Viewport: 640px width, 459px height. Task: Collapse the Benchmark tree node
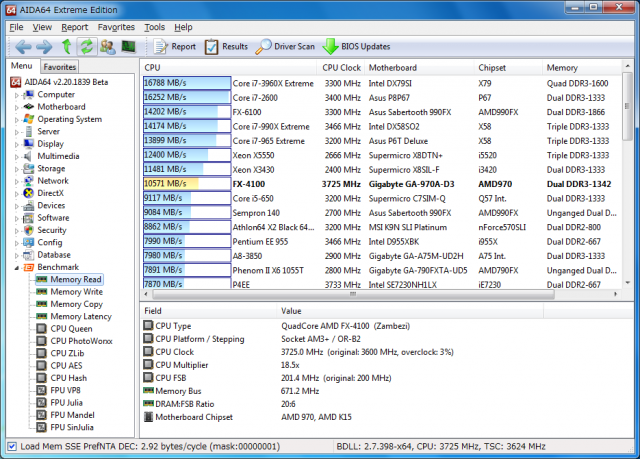[x=17, y=268]
